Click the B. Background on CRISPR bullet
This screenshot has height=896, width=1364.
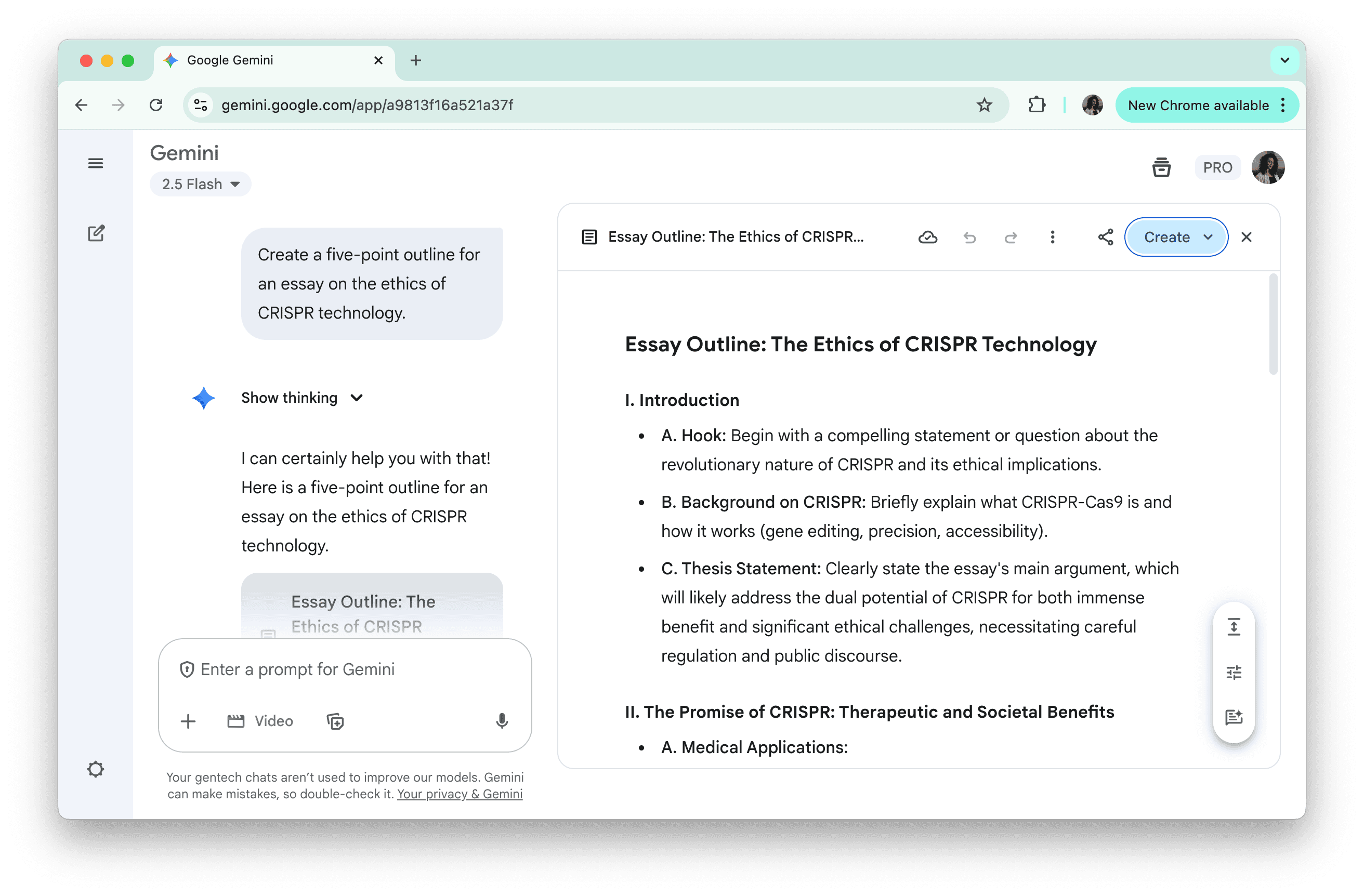click(916, 517)
